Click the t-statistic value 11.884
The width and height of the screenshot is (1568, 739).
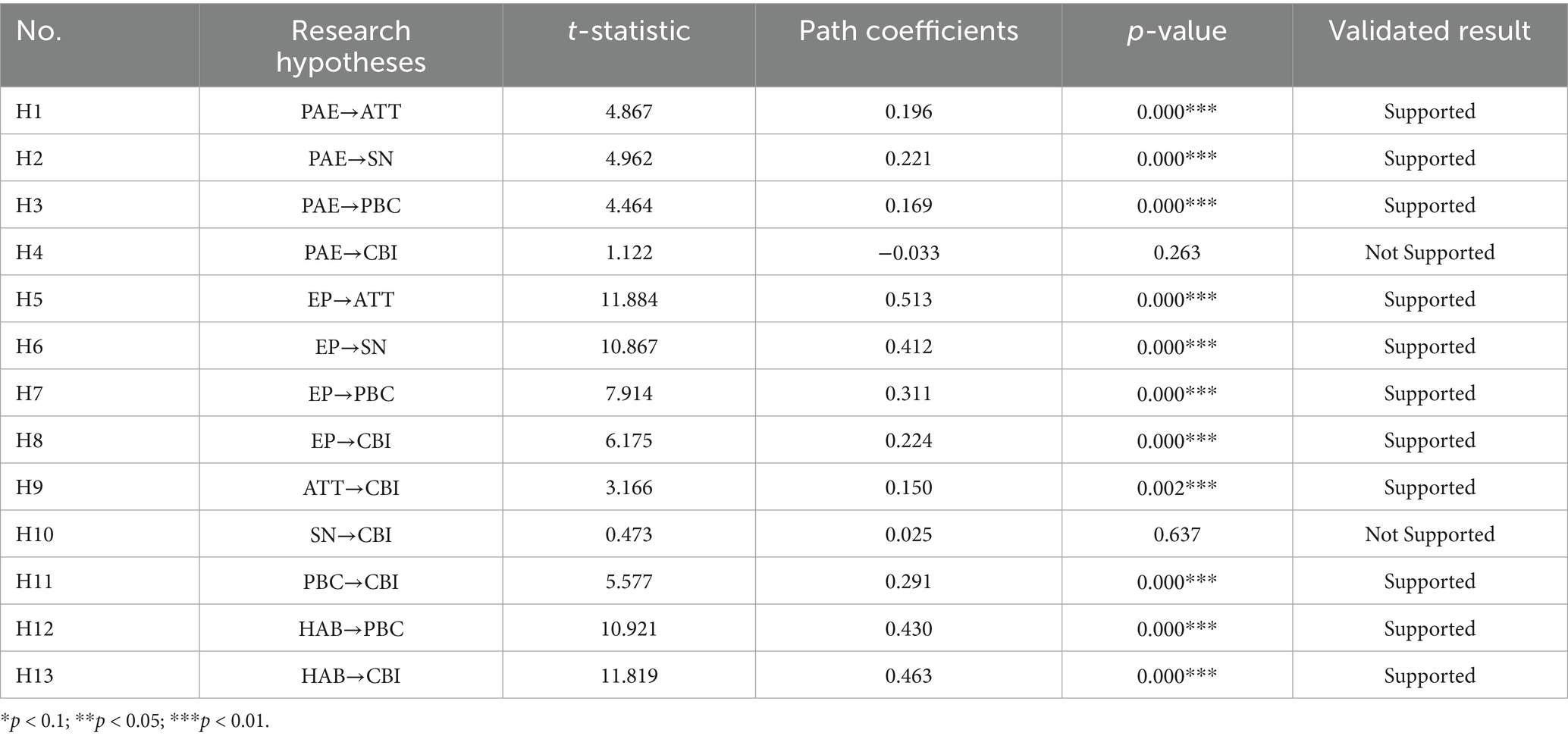(x=629, y=299)
